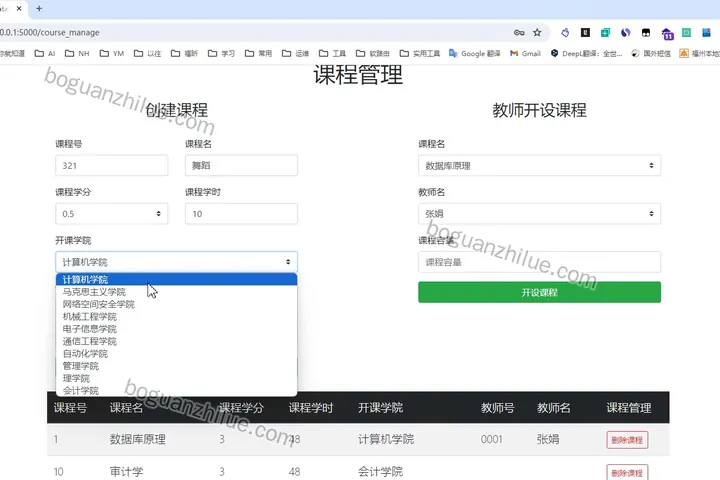Close the current browser tab
This screenshot has width=720, height=480.
tap(19, 8)
